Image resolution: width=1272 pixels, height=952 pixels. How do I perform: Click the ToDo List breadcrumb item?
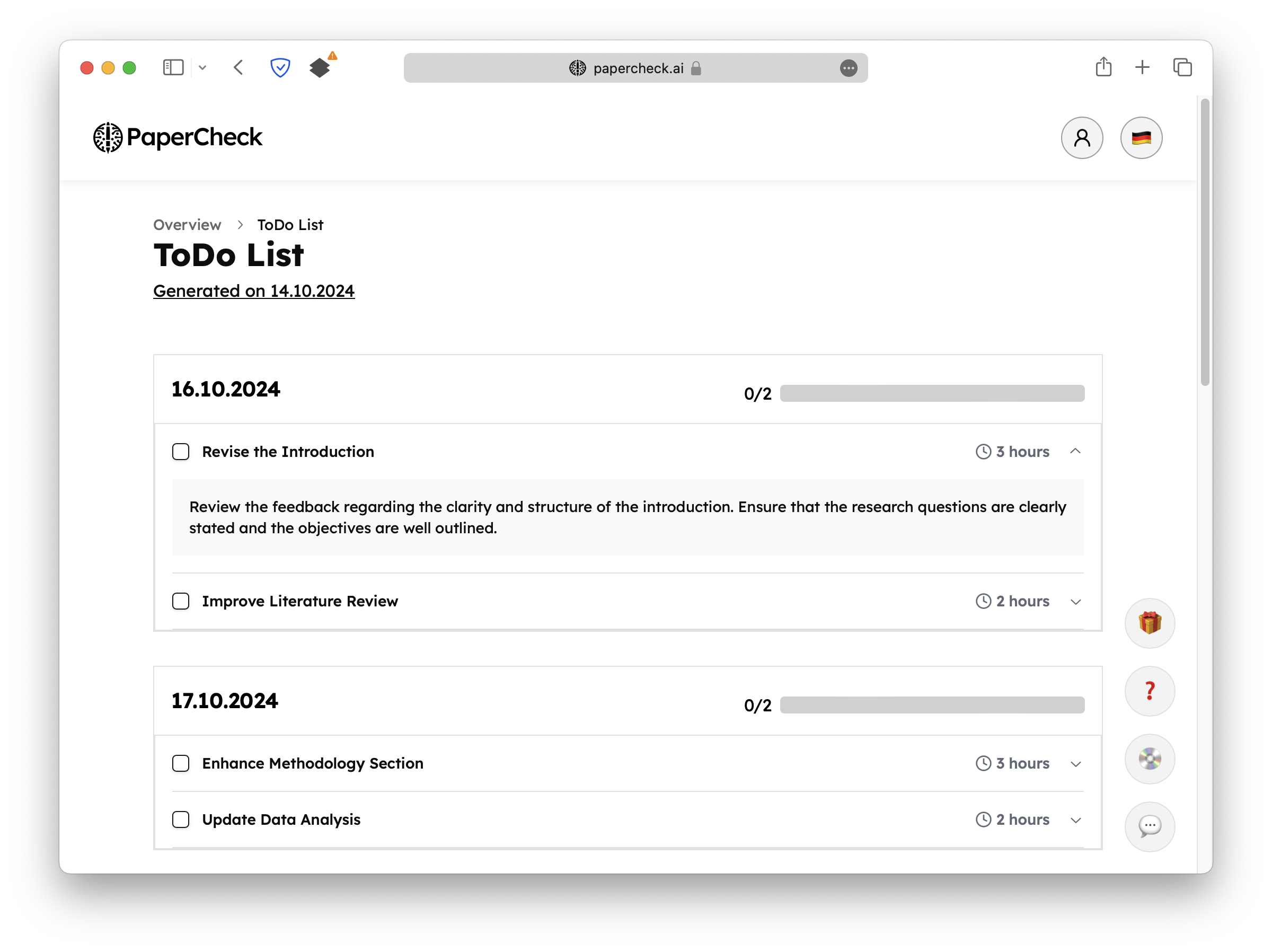click(x=290, y=225)
